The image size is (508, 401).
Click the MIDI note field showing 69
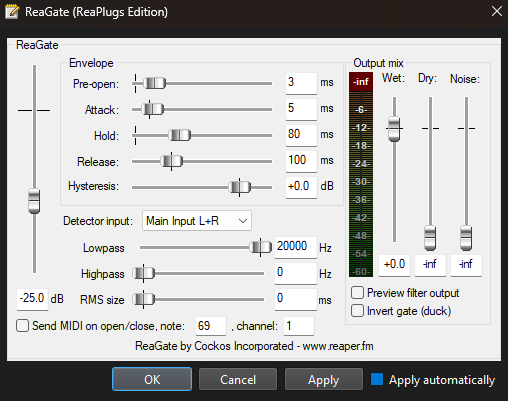[211, 326]
